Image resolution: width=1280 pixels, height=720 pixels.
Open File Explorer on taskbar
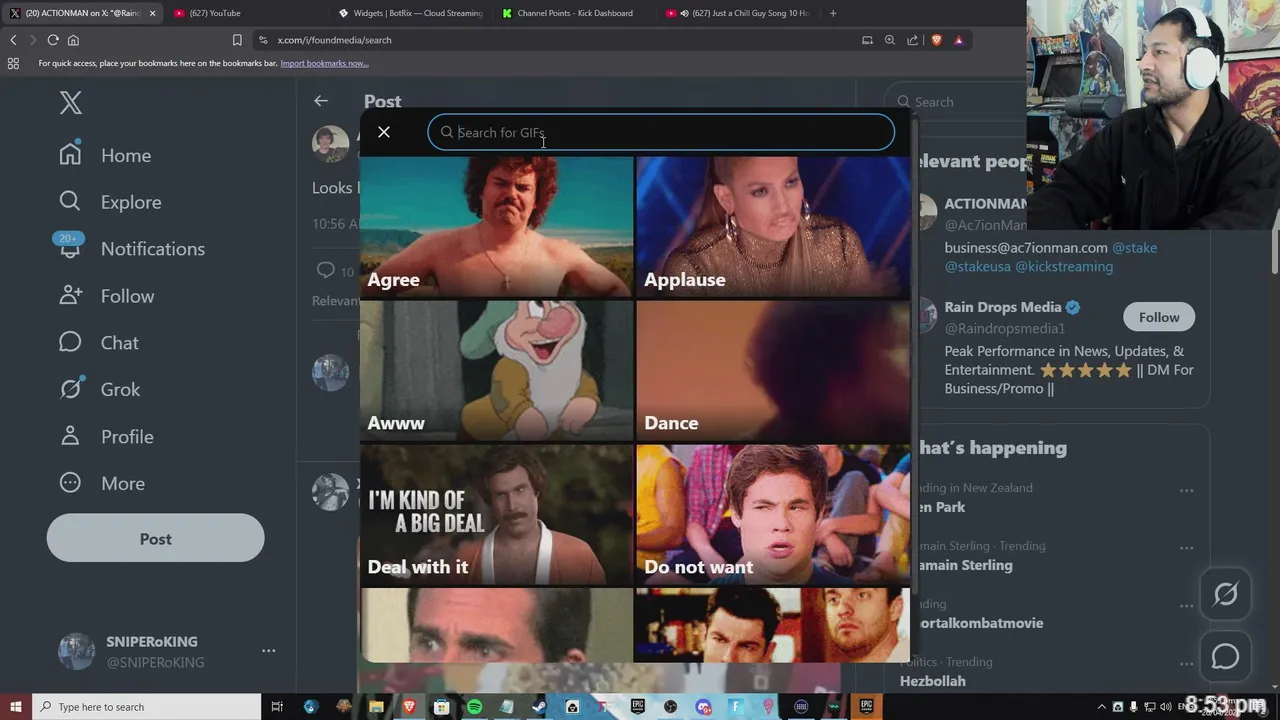(x=376, y=707)
